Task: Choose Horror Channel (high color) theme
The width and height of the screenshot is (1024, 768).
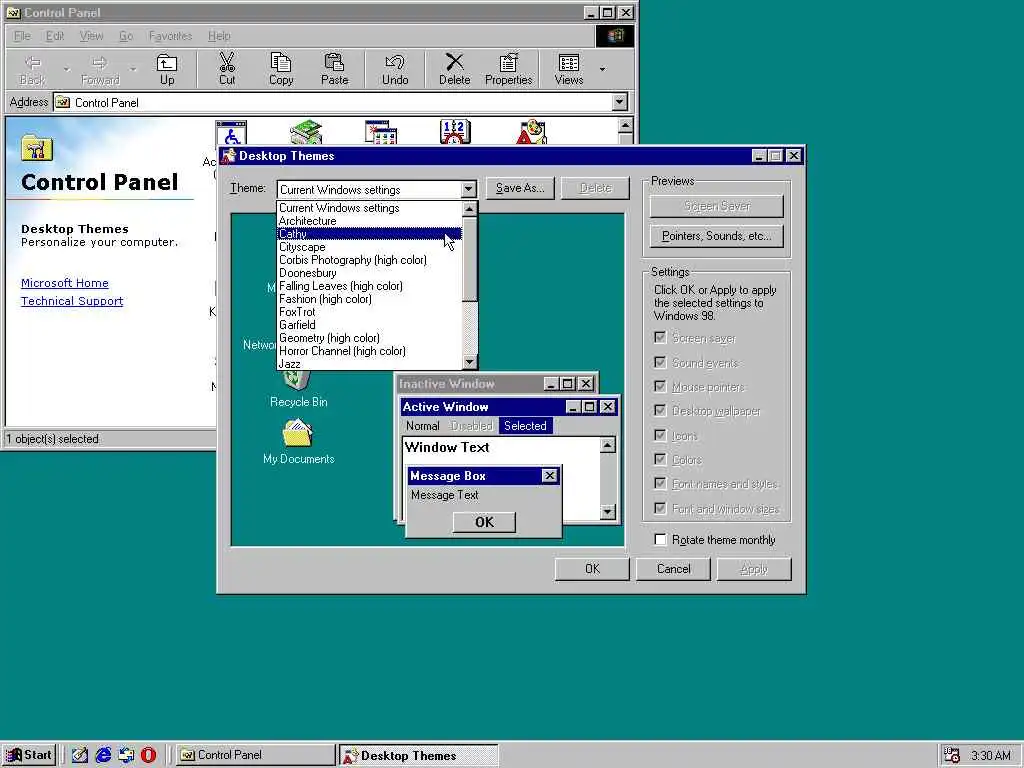Action: [x=369, y=351]
